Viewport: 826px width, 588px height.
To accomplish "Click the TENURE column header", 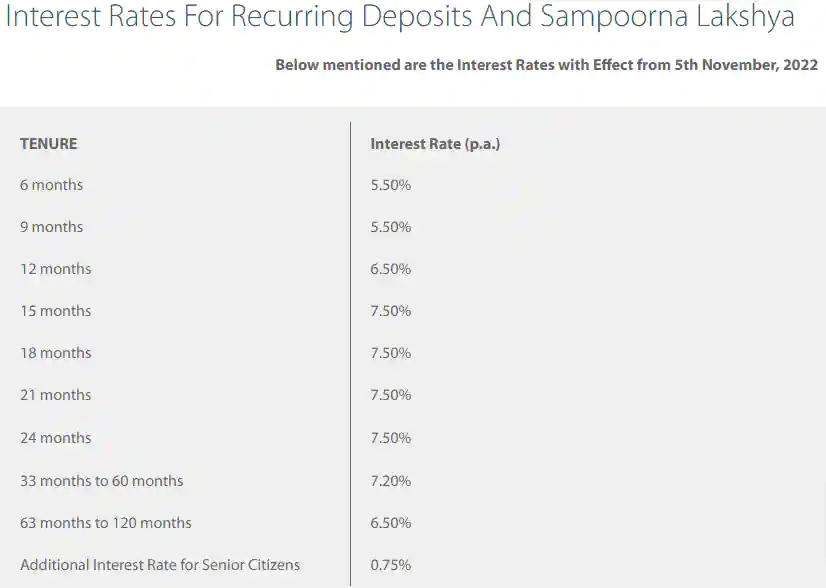I will [48, 144].
